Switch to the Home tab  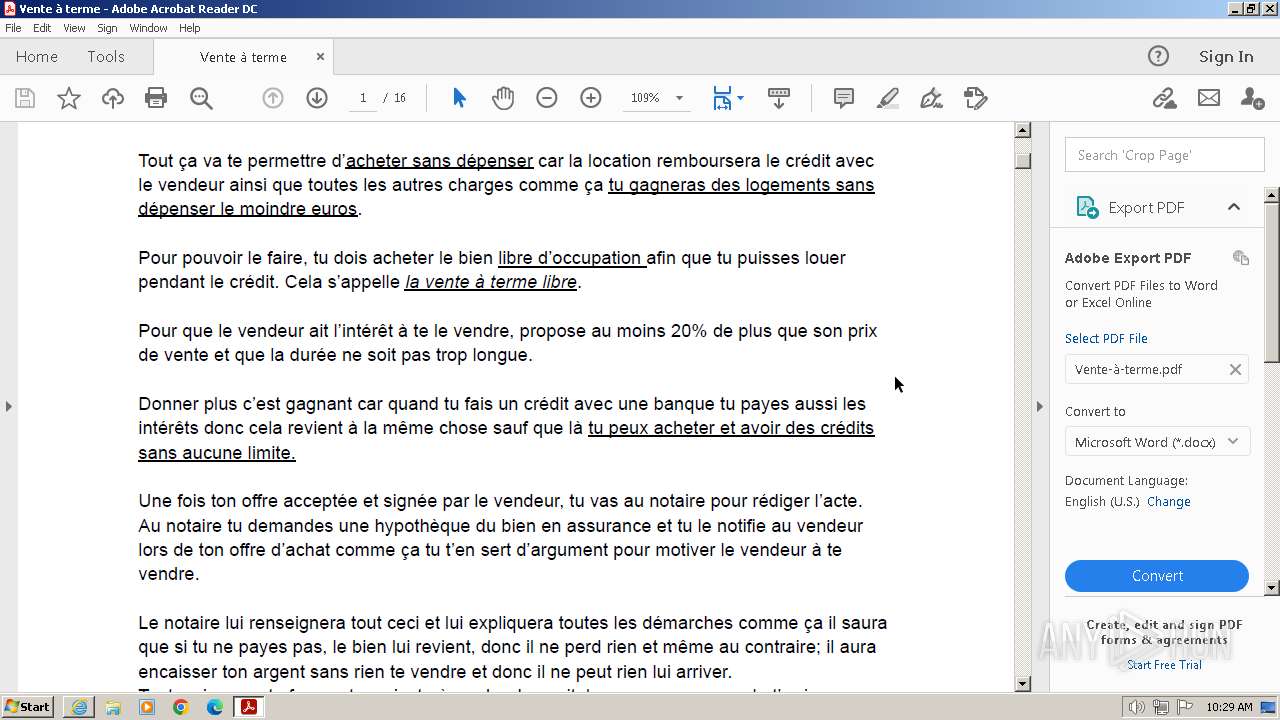[37, 57]
